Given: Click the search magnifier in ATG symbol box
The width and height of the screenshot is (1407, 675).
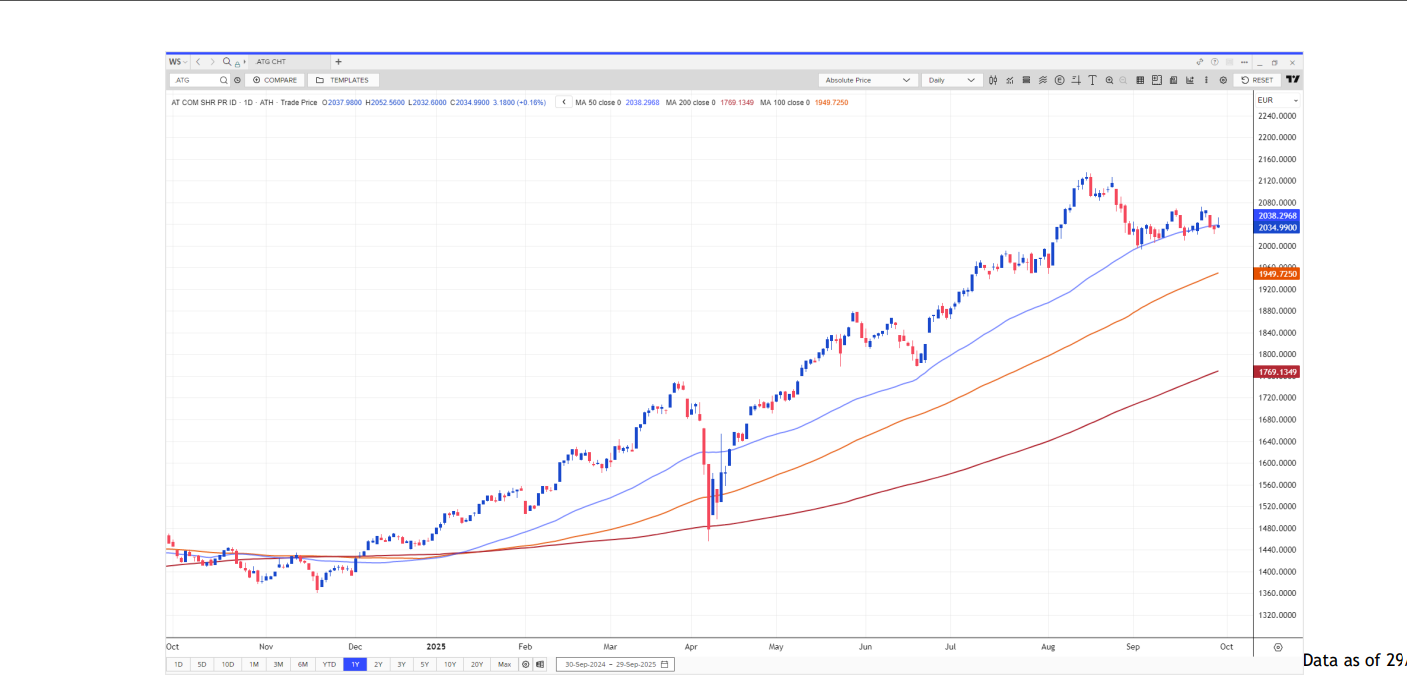Looking at the screenshot, I should pyautogui.click(x=224, y=80).
